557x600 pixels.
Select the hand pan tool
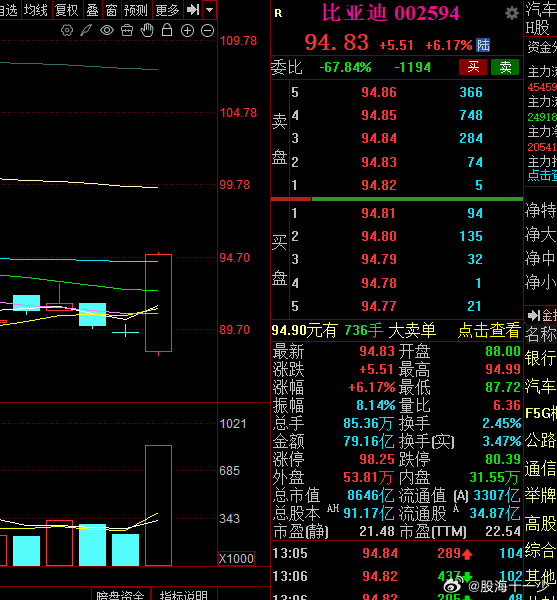coord(147,30)
